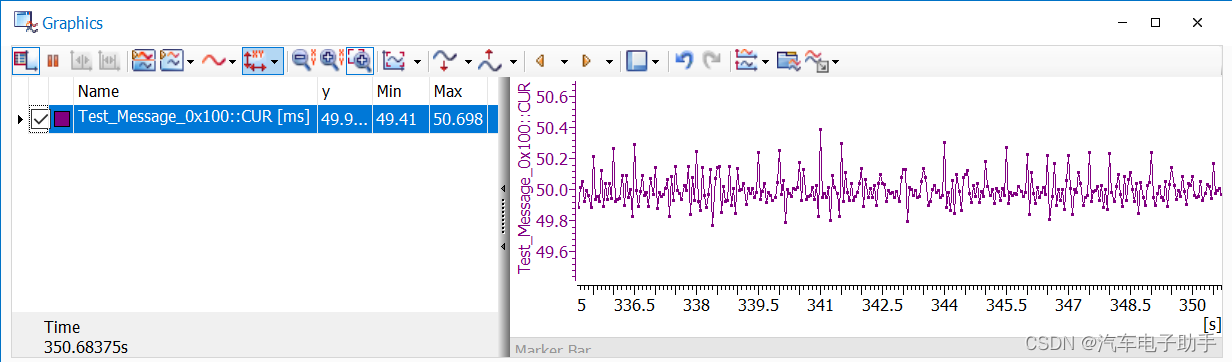Maximize the Graphics window

tap(1155, 21)
